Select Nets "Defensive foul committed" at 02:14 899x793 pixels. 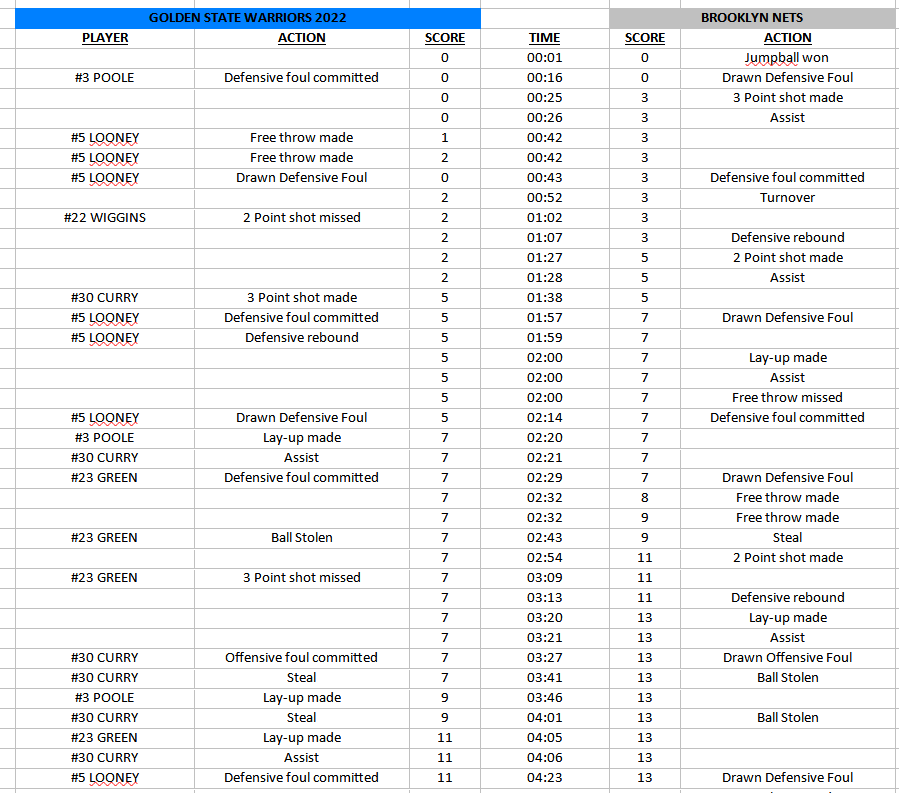pos(788,418)
